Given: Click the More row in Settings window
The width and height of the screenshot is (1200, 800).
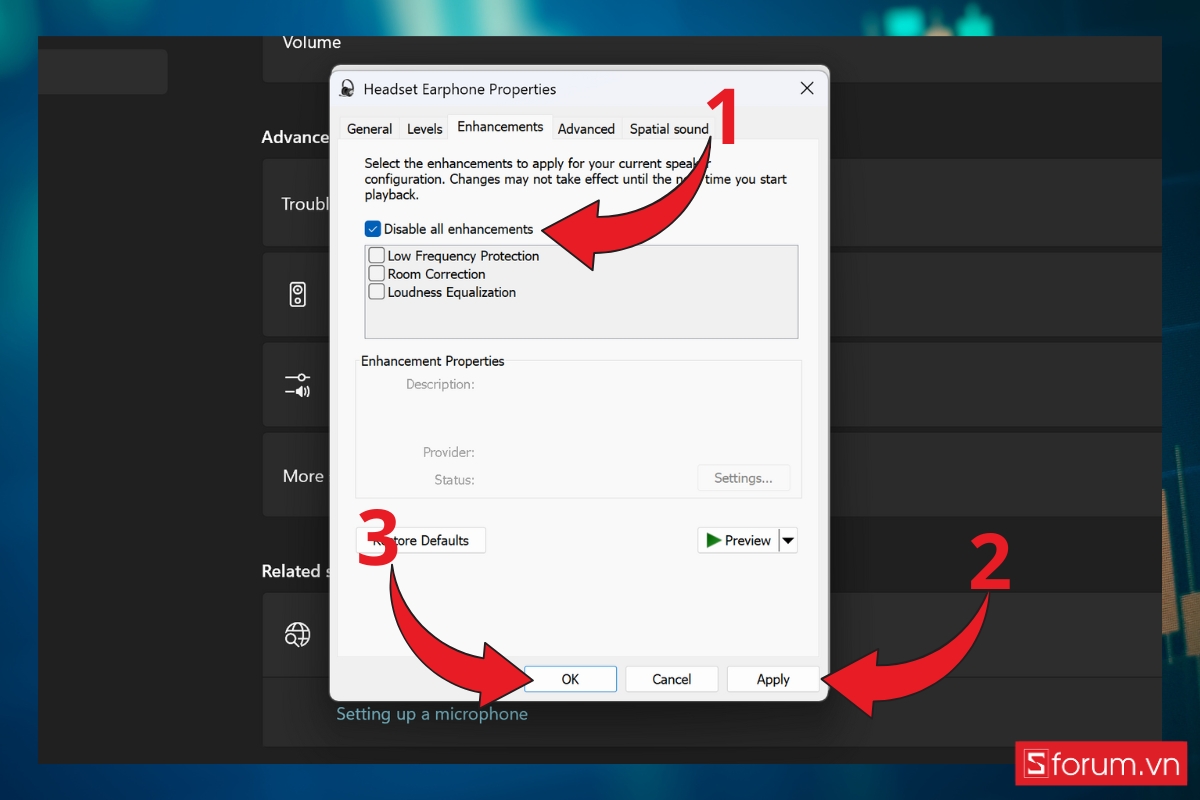Looking at the screenshot, I should click(x=712, y=475).
